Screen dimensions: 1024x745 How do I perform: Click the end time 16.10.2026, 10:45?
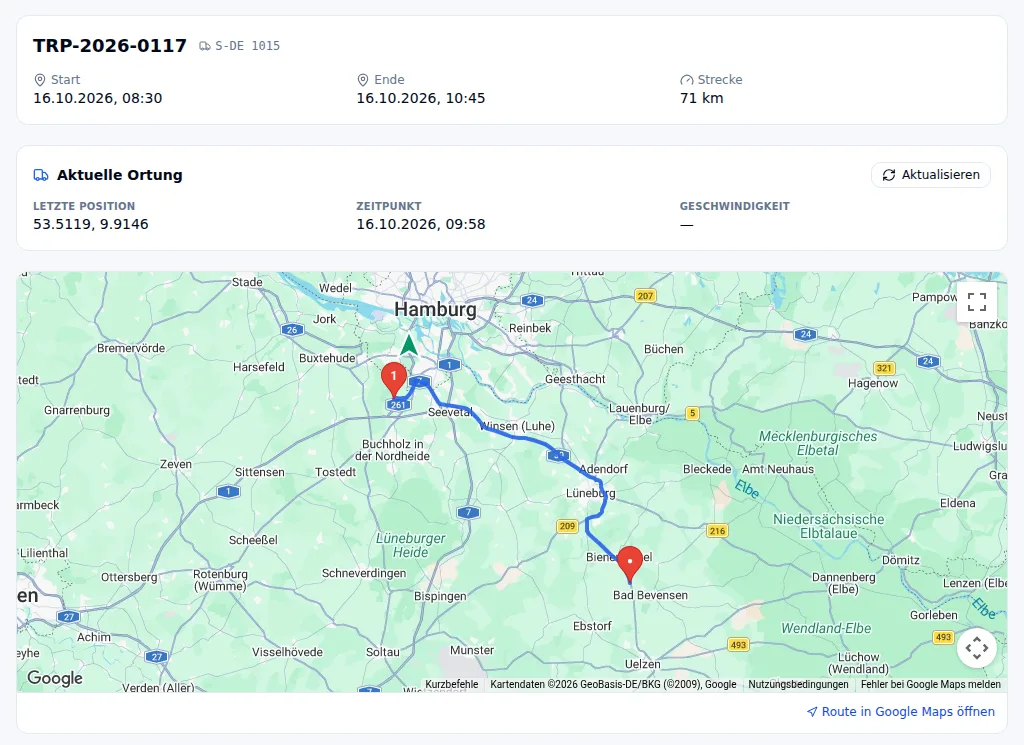coord(421,98)
